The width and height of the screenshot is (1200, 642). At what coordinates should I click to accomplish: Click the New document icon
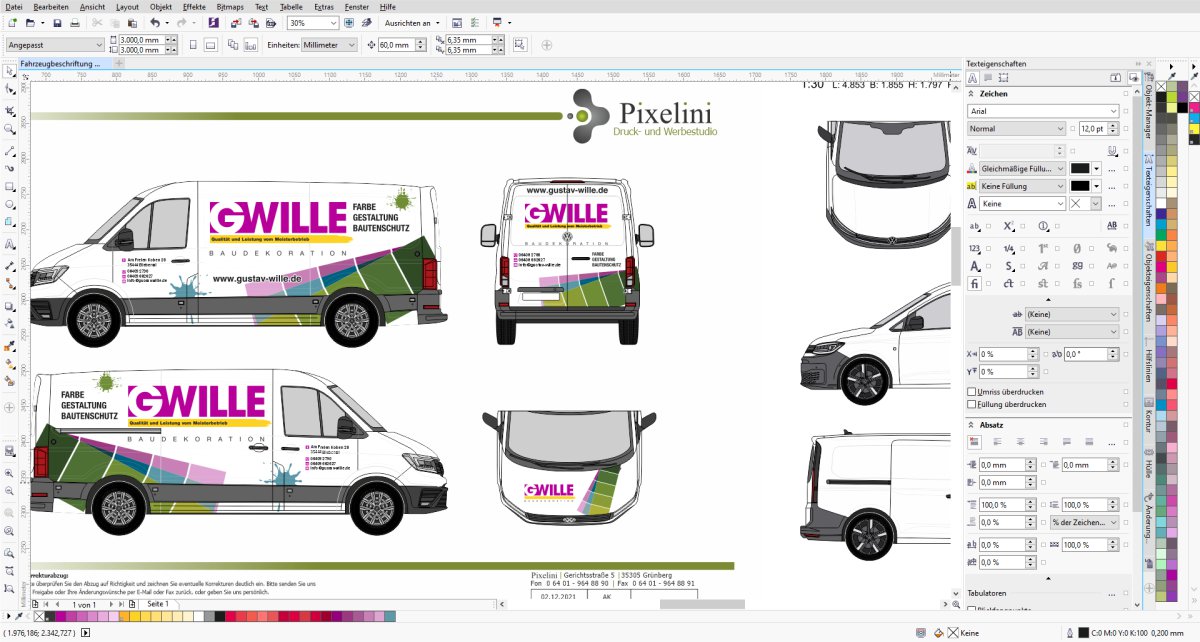[10, 22]
